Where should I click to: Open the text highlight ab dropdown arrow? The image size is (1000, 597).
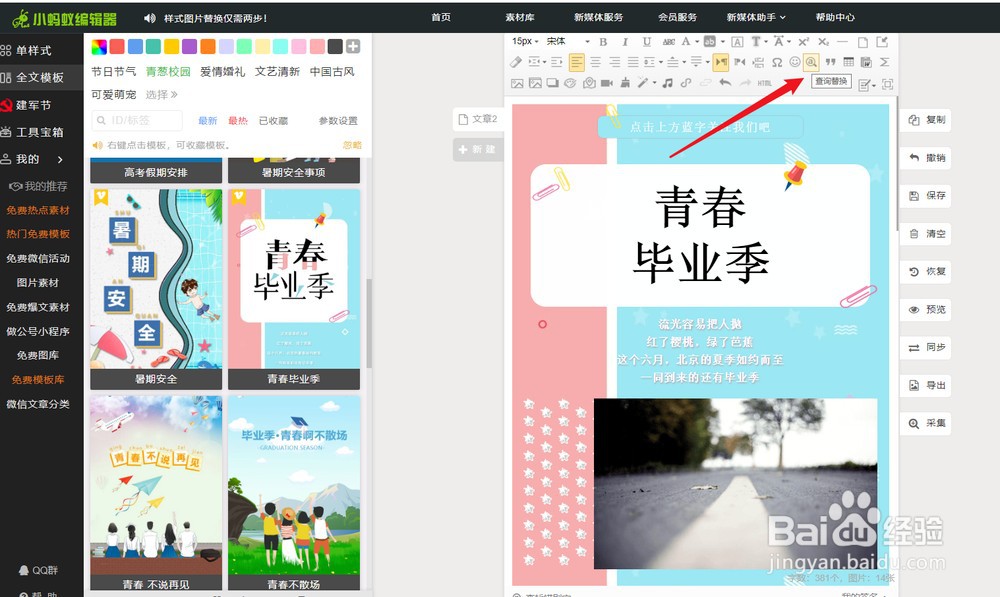tap(723, 42)
